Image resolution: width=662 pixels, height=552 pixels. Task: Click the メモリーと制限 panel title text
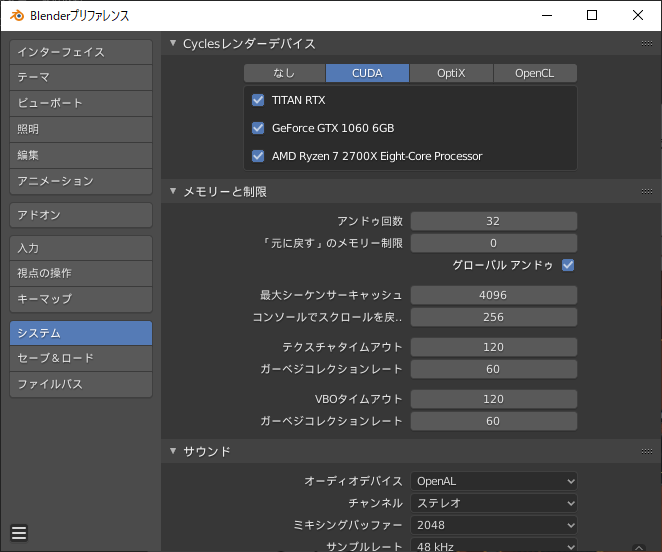(225, 192)
